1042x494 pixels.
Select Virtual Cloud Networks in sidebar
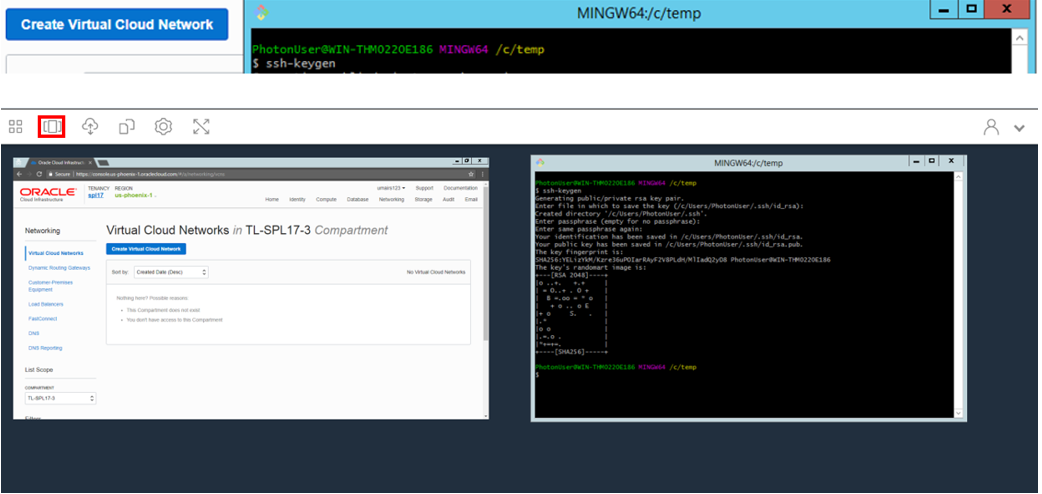(x=56, y=253)
